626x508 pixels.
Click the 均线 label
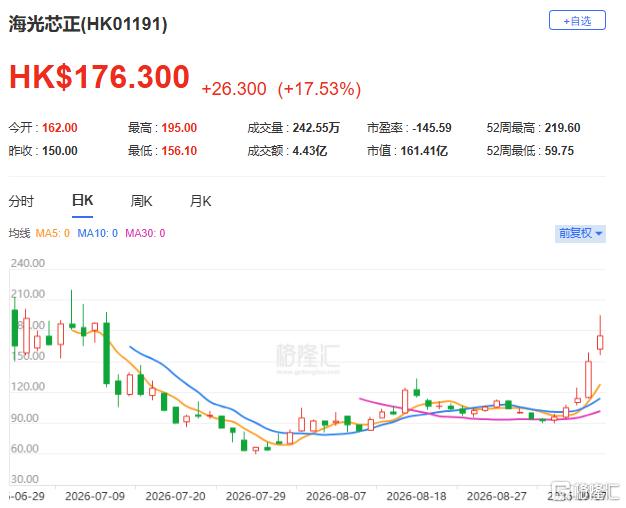point(19,233)
